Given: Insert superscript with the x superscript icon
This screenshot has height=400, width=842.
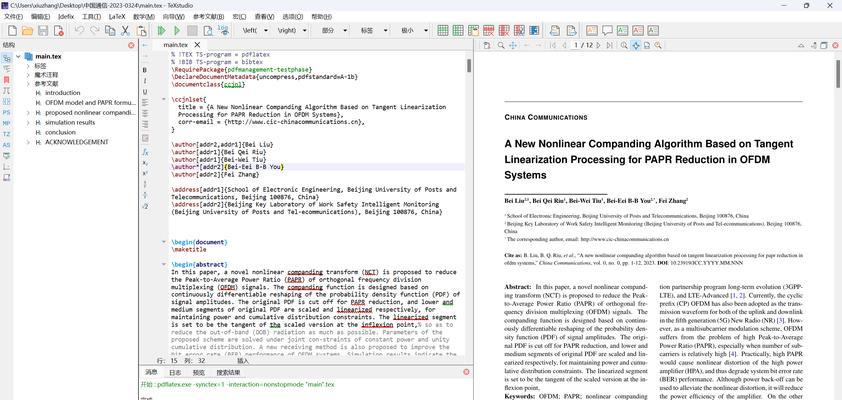Looking at the screenshot, I should coord(145,173).
